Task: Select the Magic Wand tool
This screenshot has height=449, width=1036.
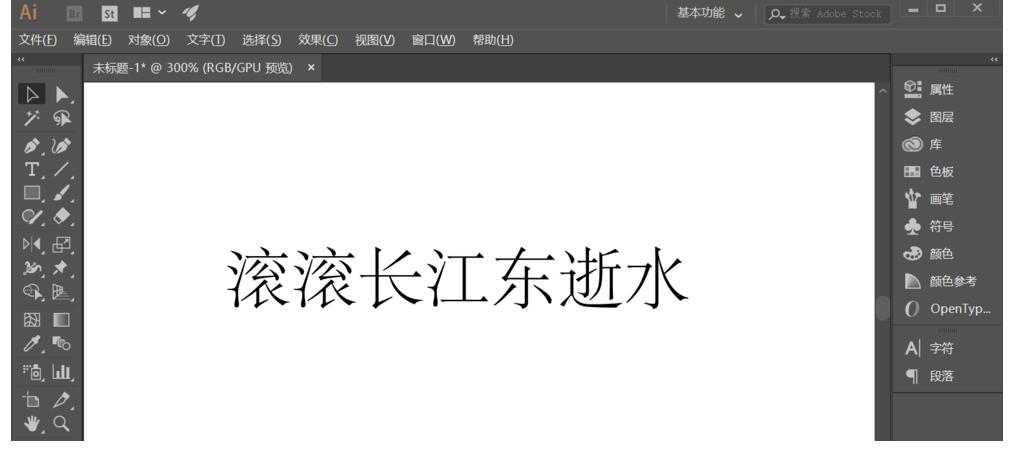Action: [x=32, y=119]
